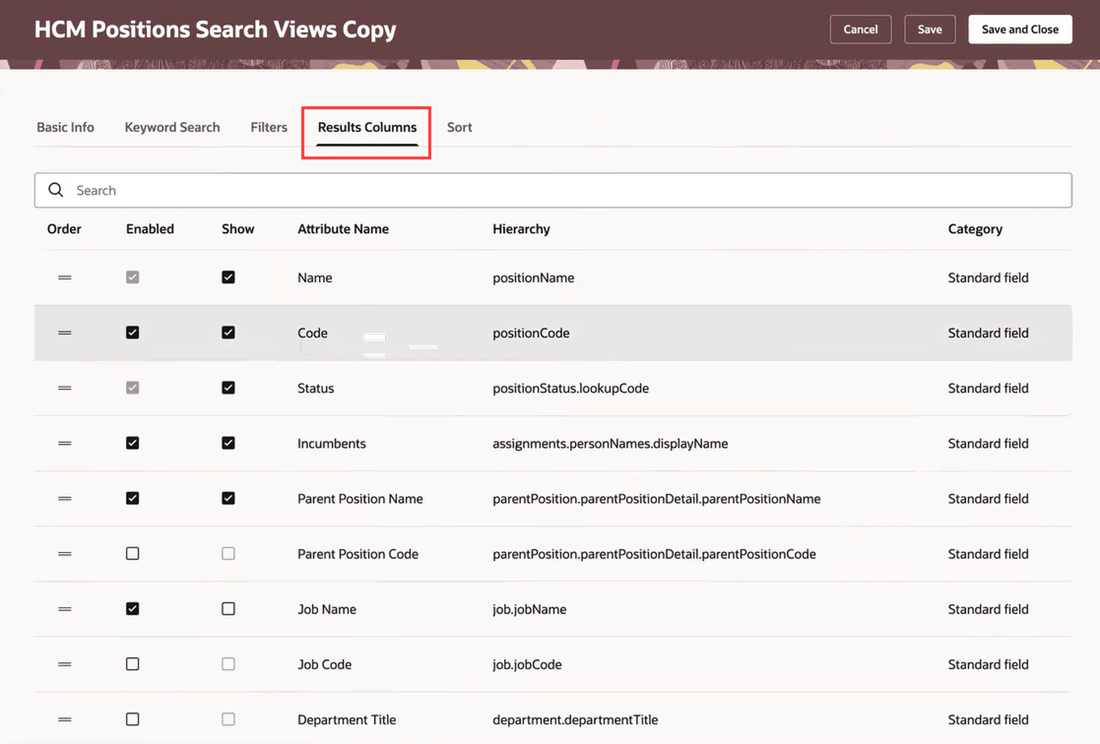Viewport: 1100px width, 744px height.
Task: Click the Order column header
Action: point(64,229)
